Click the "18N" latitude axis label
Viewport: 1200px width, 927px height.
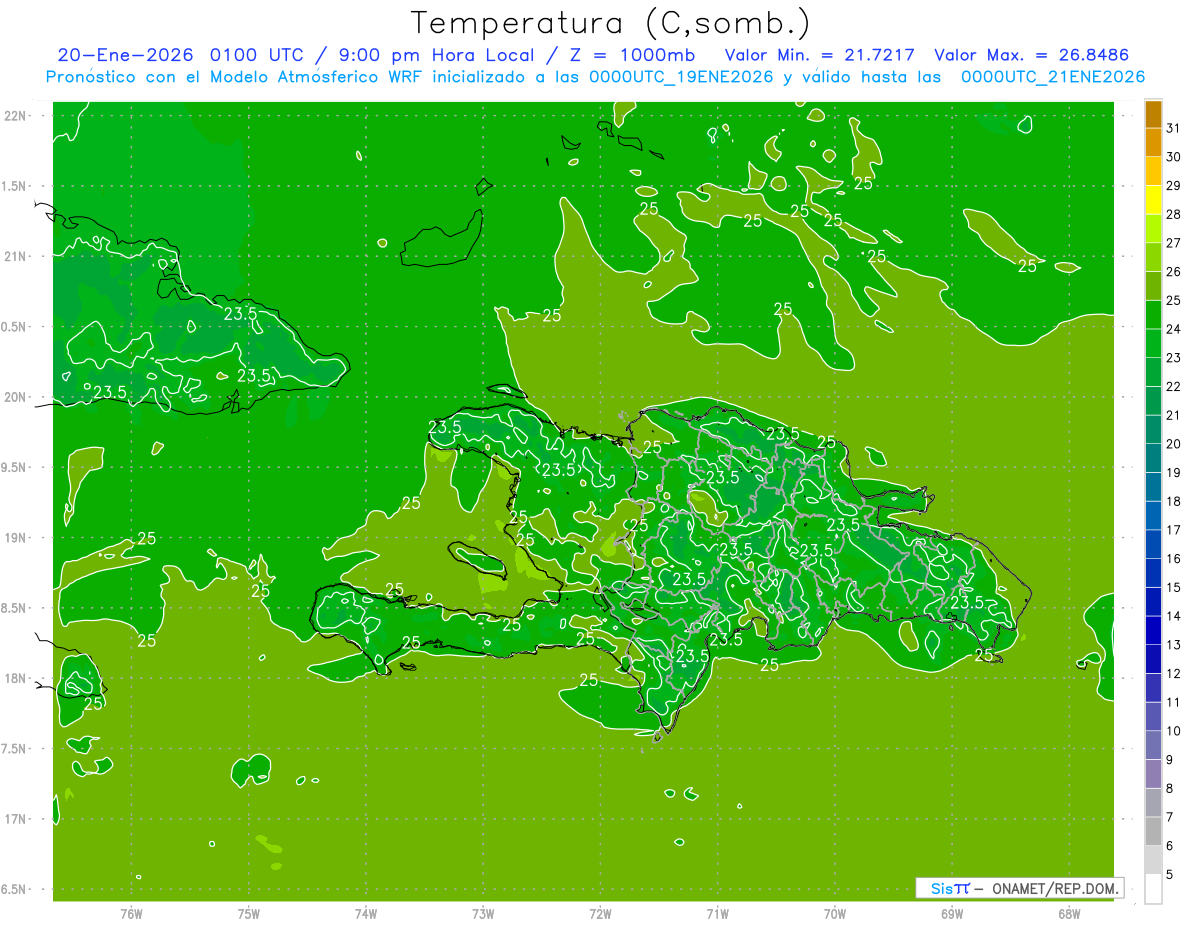pos(16,678)
